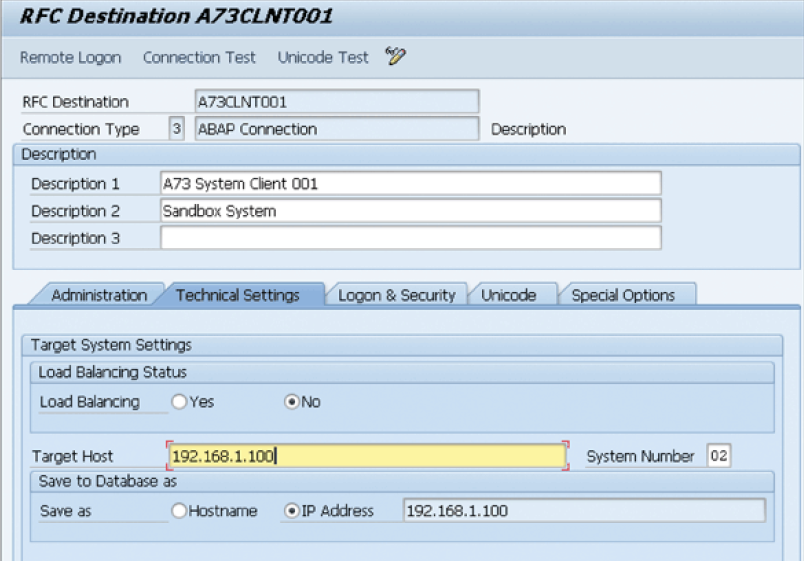Select No for Load Balancing
804x561 pixels.
292,402
